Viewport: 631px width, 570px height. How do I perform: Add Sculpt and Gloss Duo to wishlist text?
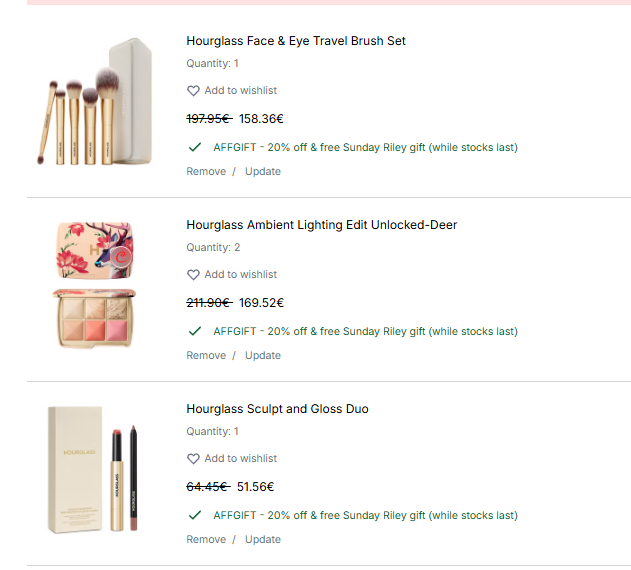(241, 459)
